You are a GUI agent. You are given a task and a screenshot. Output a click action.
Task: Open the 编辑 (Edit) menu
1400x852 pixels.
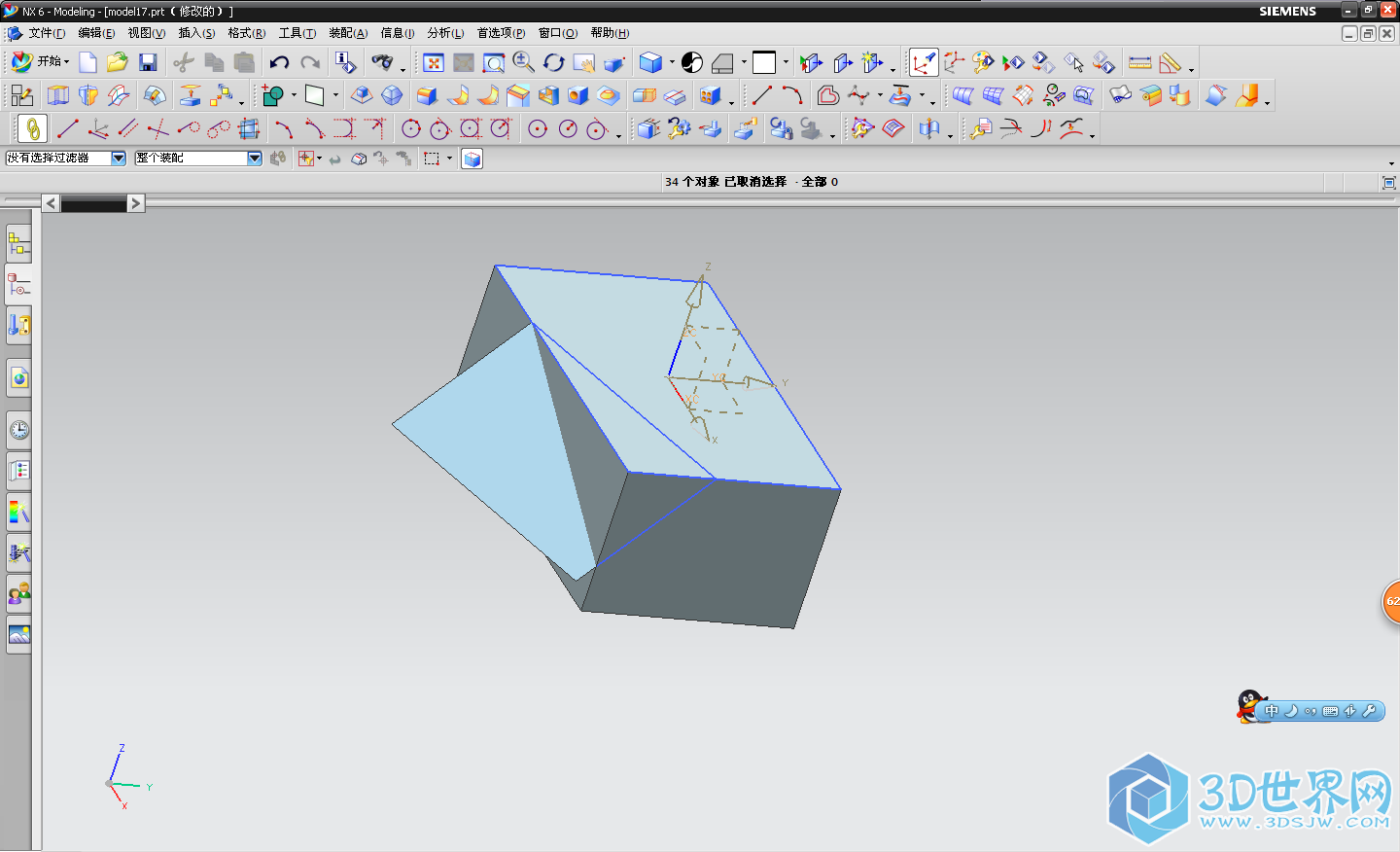click(x=96, y=33)
